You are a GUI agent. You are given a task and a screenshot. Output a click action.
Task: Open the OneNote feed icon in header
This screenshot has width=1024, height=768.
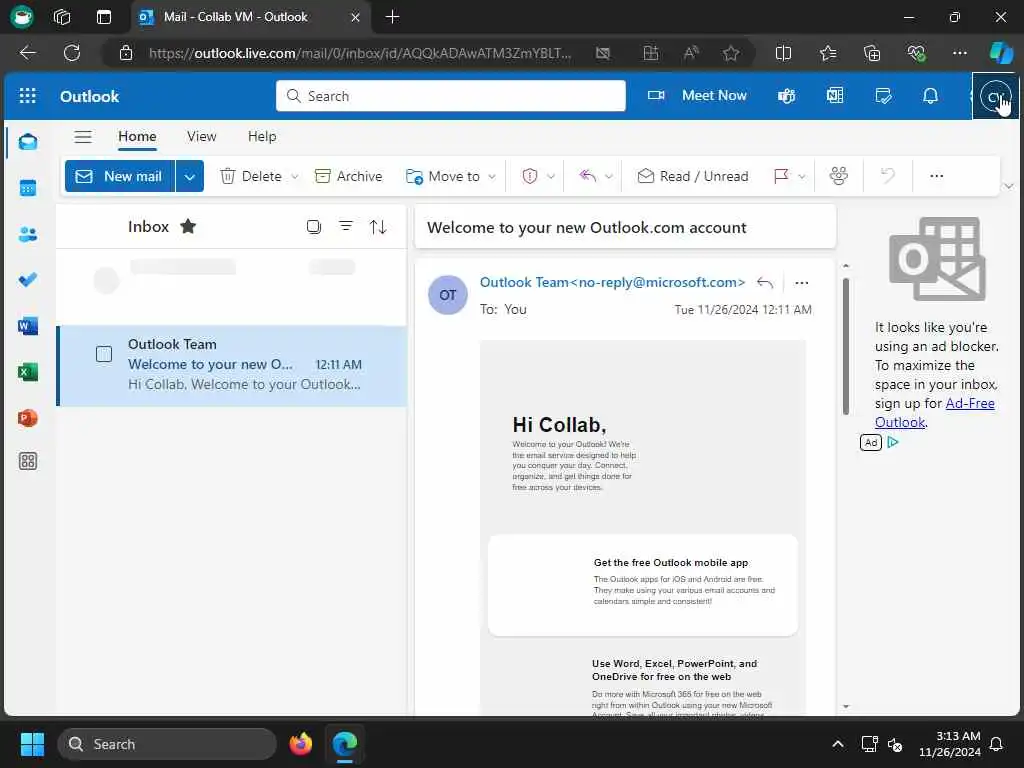(x=835, y=96)
